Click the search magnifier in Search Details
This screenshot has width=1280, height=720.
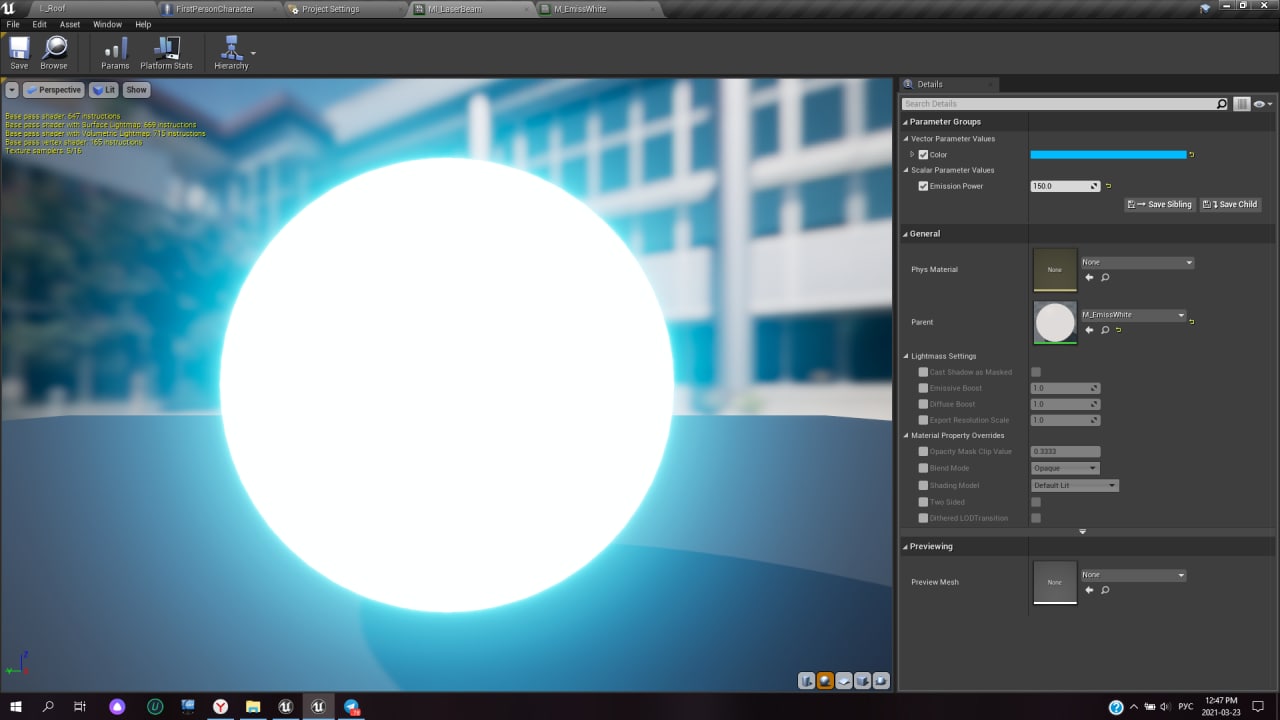(x=1221, y=104)
